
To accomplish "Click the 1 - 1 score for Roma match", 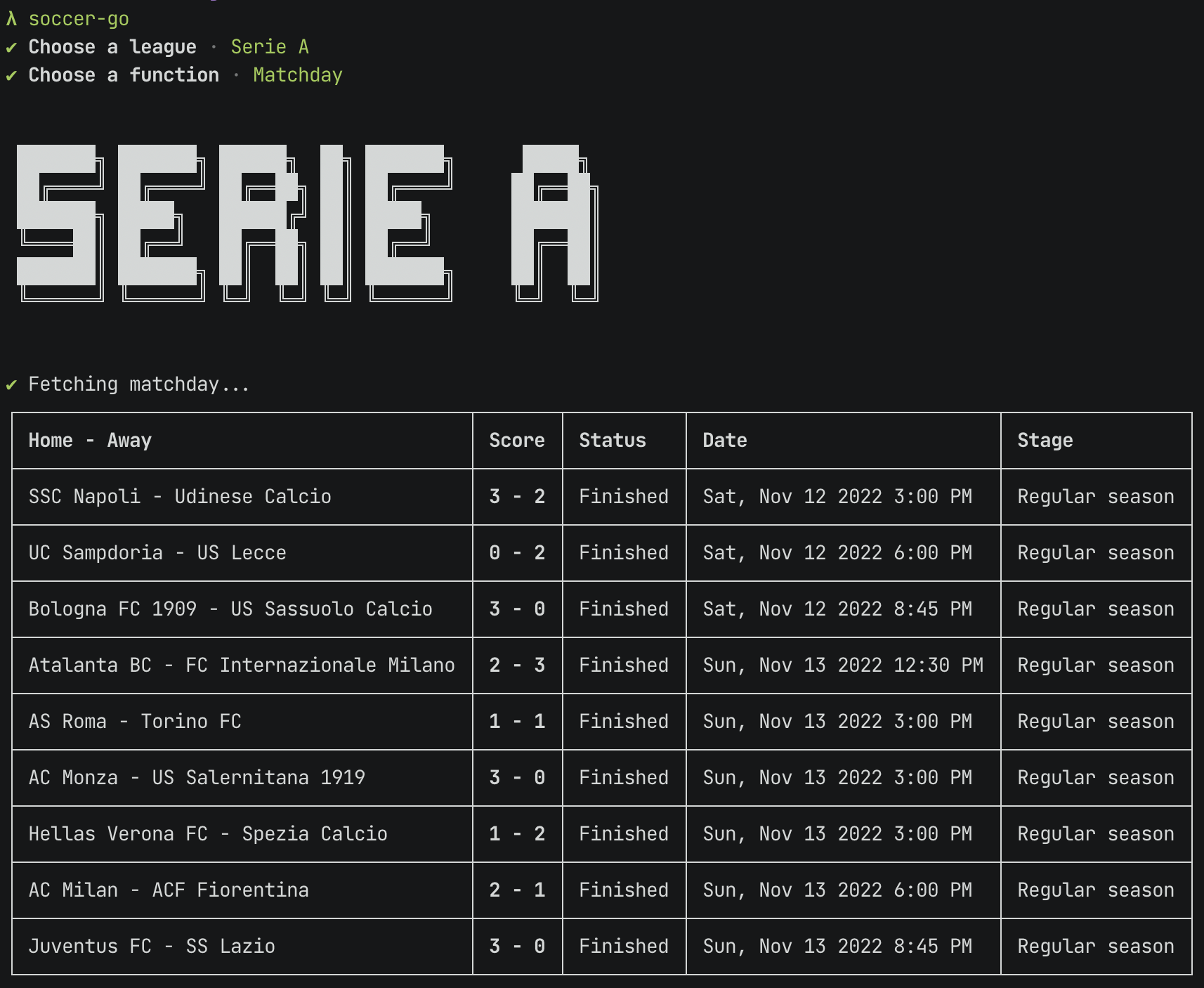I will click(x=517, y=722).
